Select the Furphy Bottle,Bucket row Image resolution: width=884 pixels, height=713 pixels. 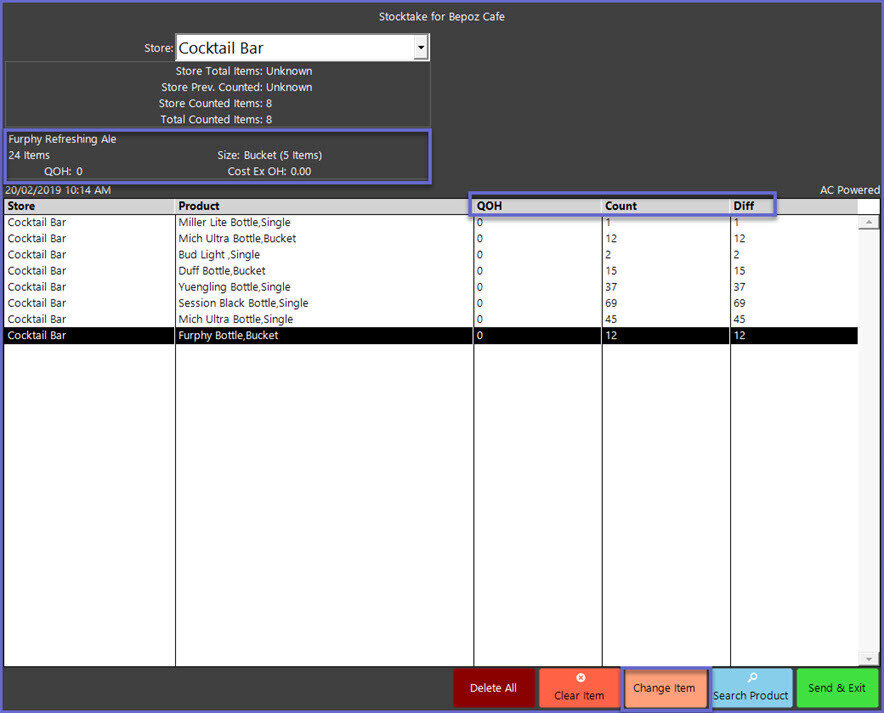(x=431, y=335)
